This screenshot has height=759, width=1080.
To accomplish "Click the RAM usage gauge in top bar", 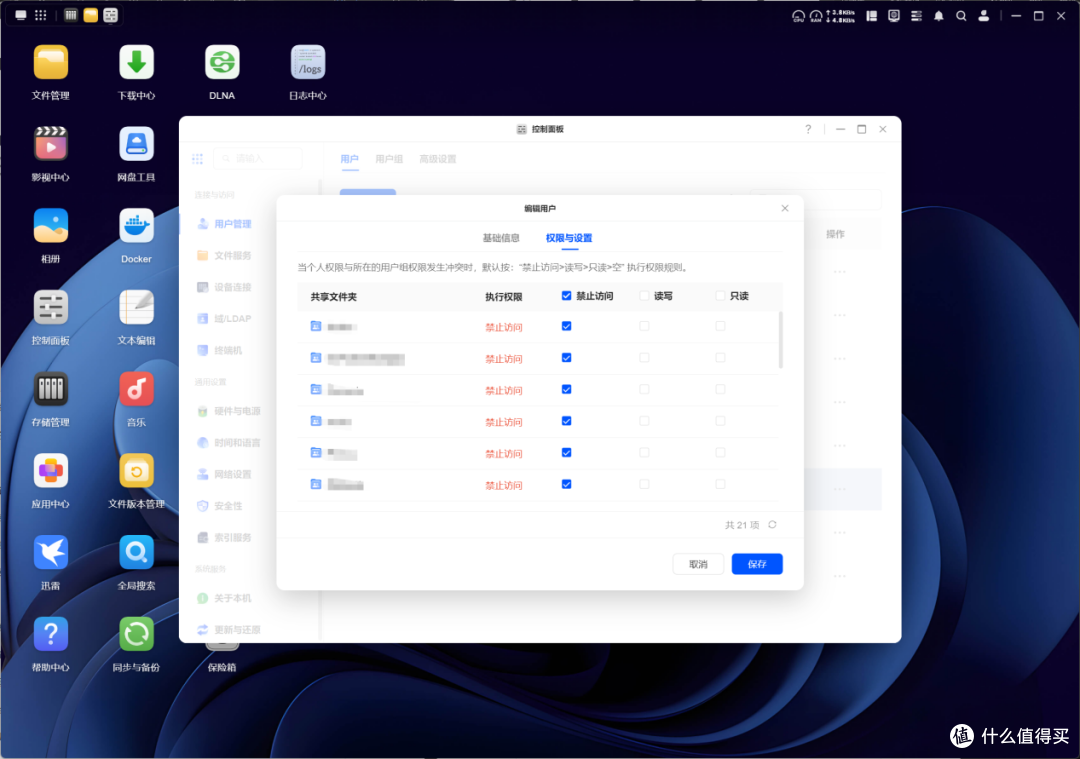I will 816,16.
